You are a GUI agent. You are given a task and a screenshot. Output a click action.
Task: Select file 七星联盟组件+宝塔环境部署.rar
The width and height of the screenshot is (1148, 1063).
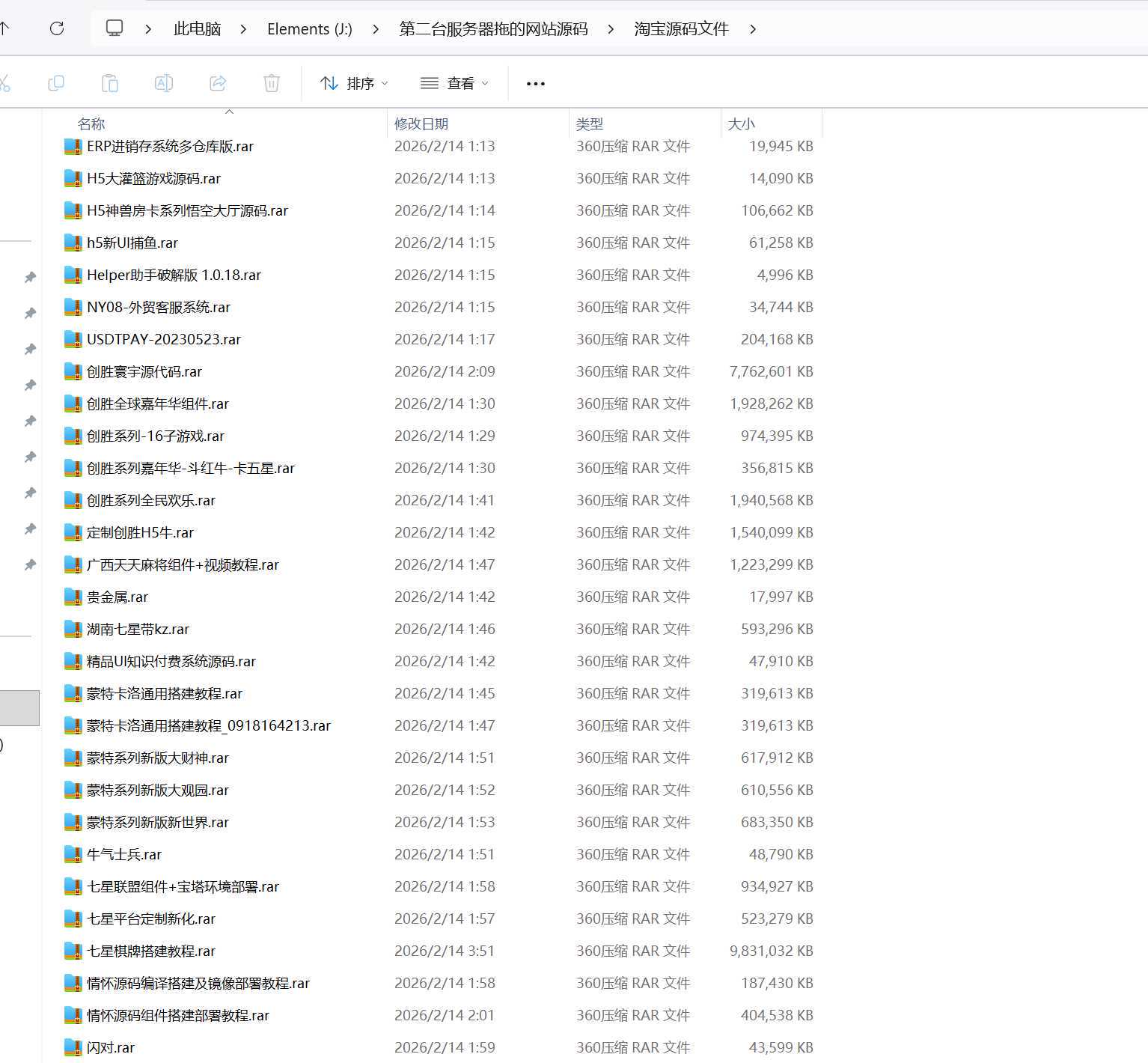pyautogui.click(x=183, y=886)
